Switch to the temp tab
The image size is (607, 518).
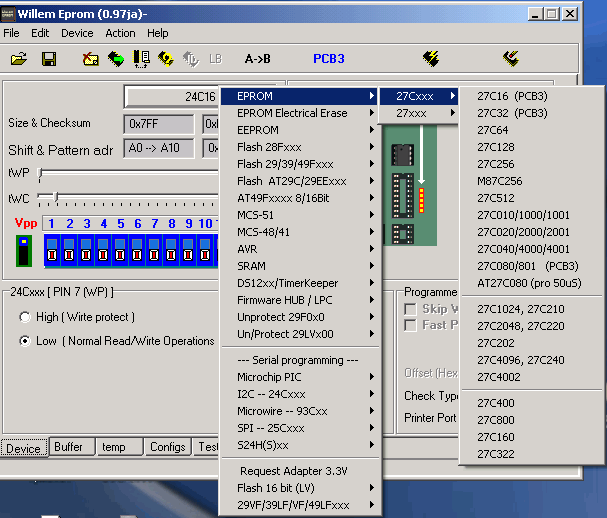[x=120, y=447]
